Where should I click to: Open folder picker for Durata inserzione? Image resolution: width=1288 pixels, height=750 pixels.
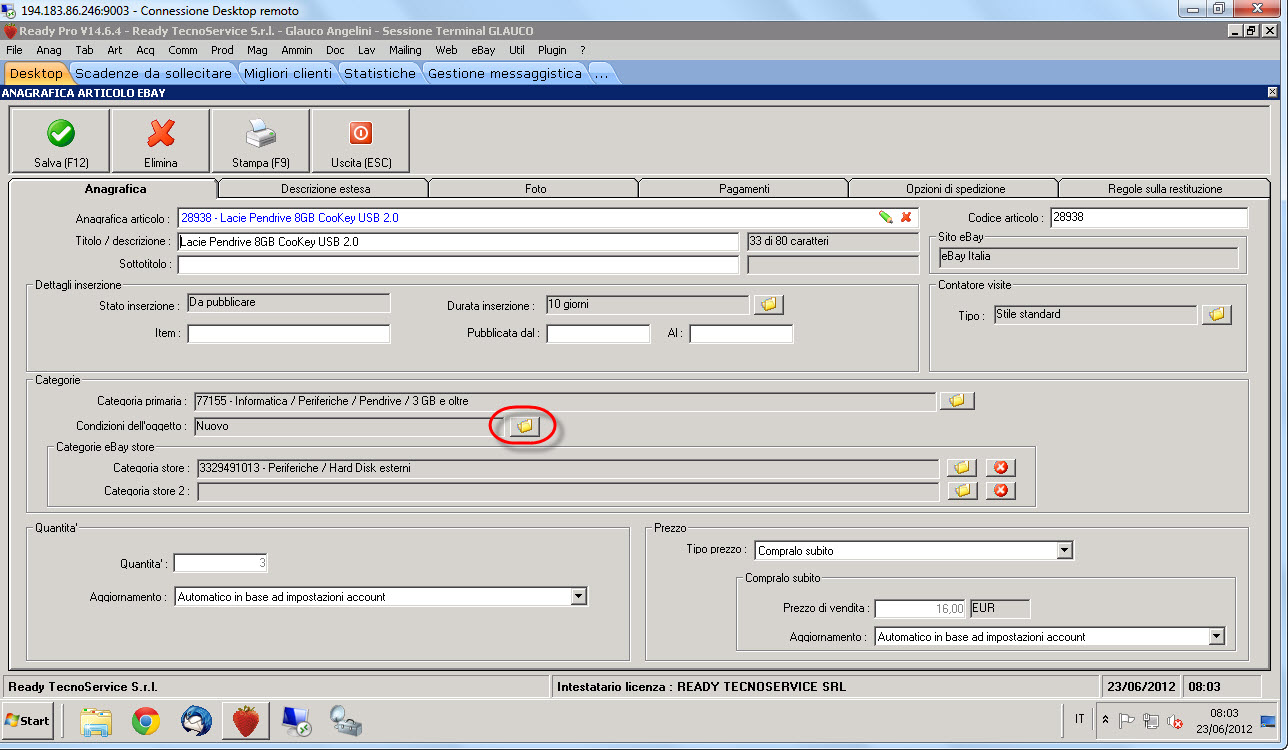pyautogui.click(x=769, y=305)
